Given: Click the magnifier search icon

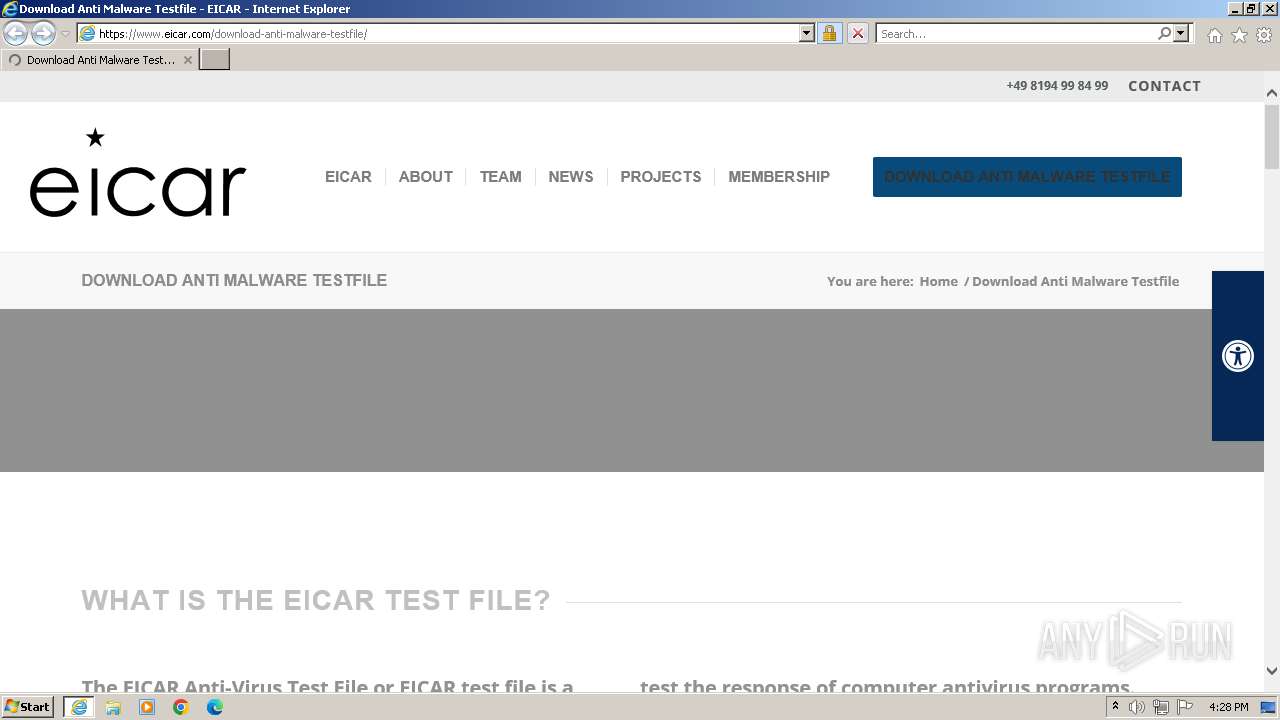Looking at the screenshot, I should 1164,34.
